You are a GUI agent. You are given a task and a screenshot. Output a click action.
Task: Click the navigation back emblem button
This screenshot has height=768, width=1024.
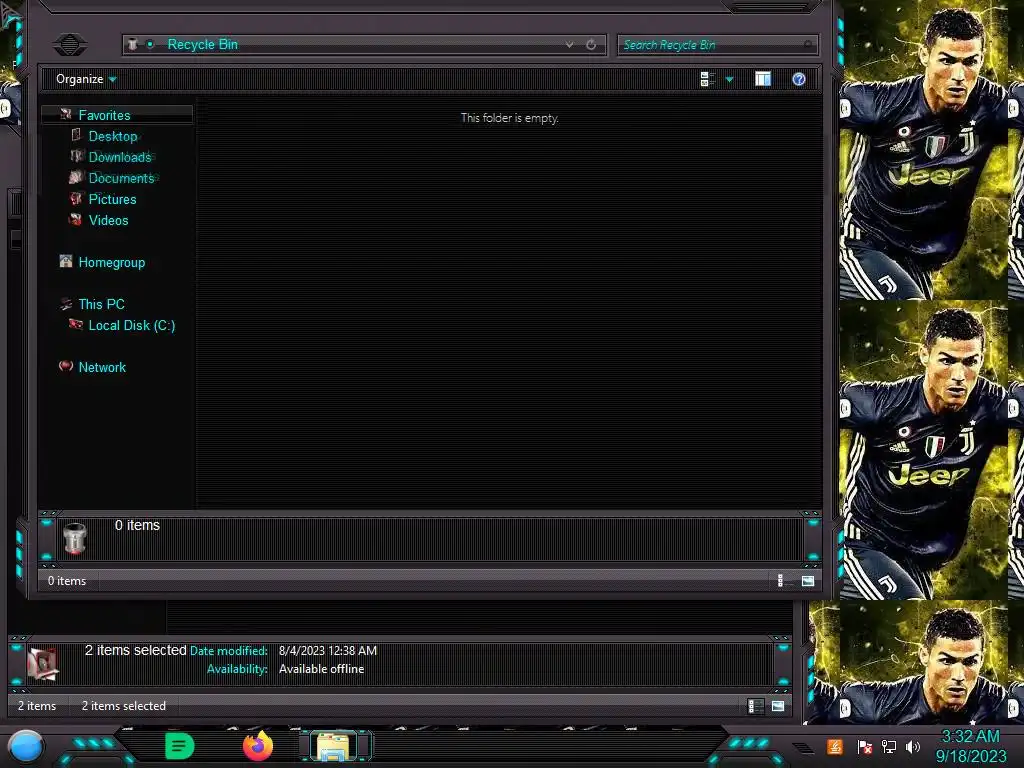pos(70,45)
